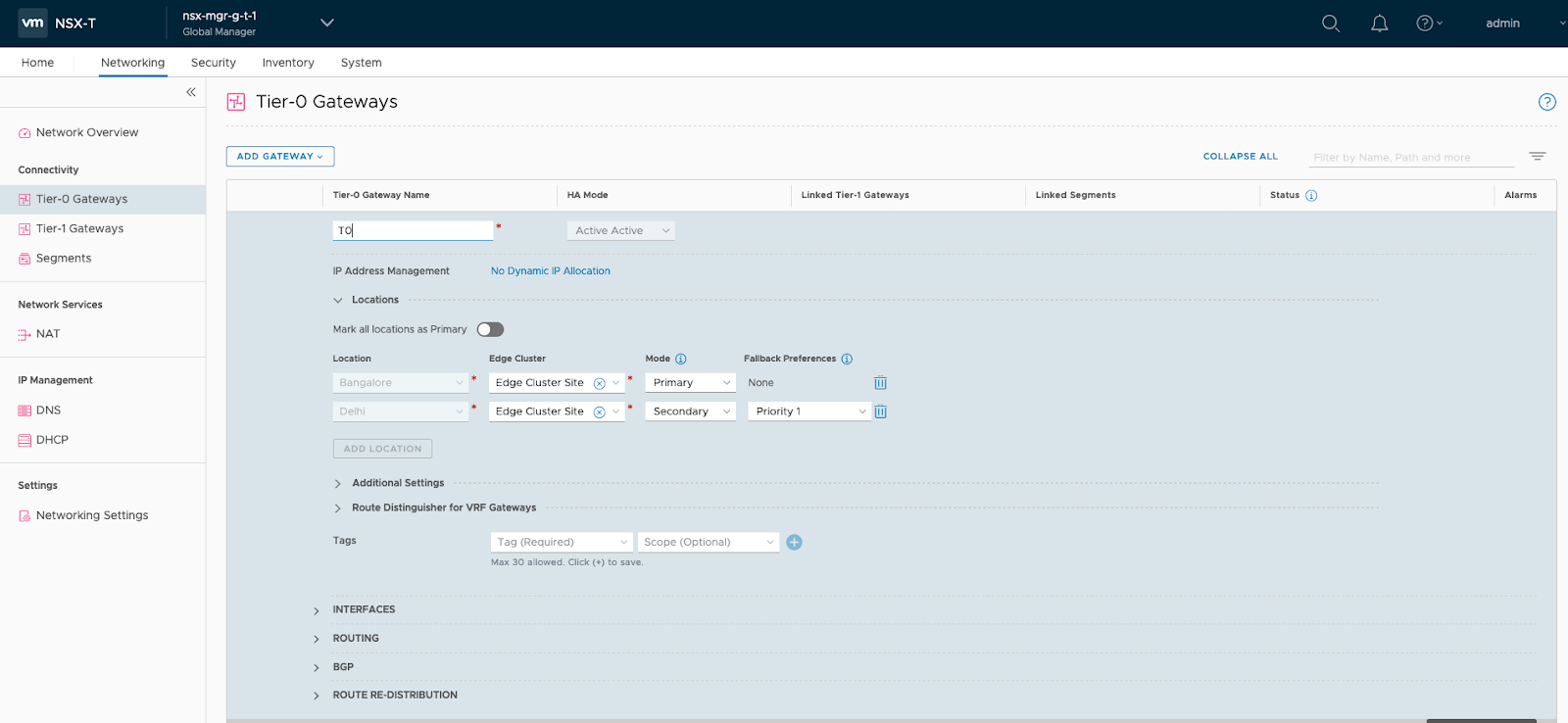Click the Tier-0 Gateway name input field
Viewport: 1568px width, 723px height.
pyautogui.click(x=413, y=231)
